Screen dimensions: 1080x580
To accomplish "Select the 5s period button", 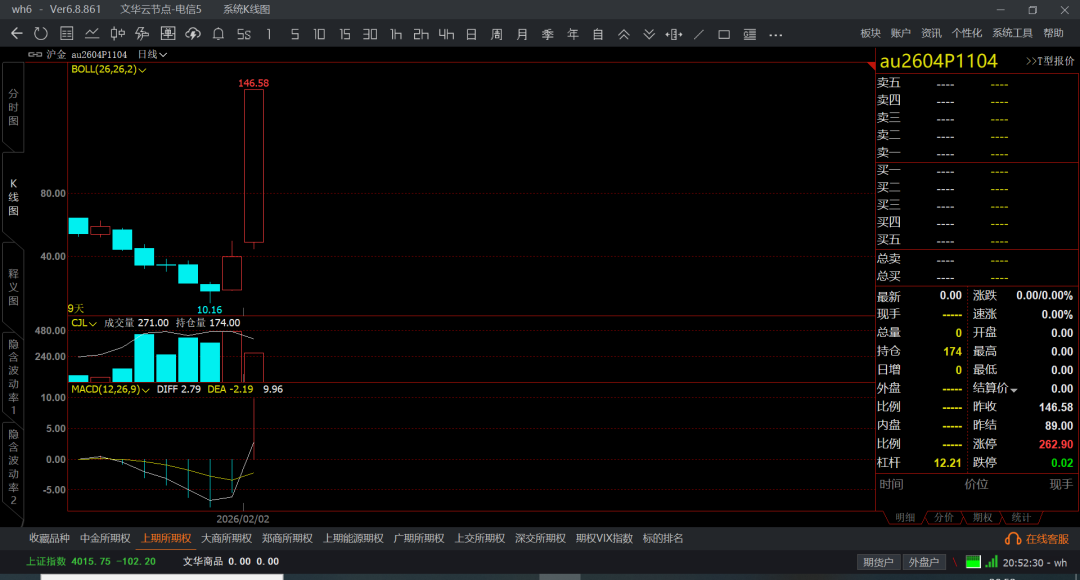I will [x=244, y=34].
